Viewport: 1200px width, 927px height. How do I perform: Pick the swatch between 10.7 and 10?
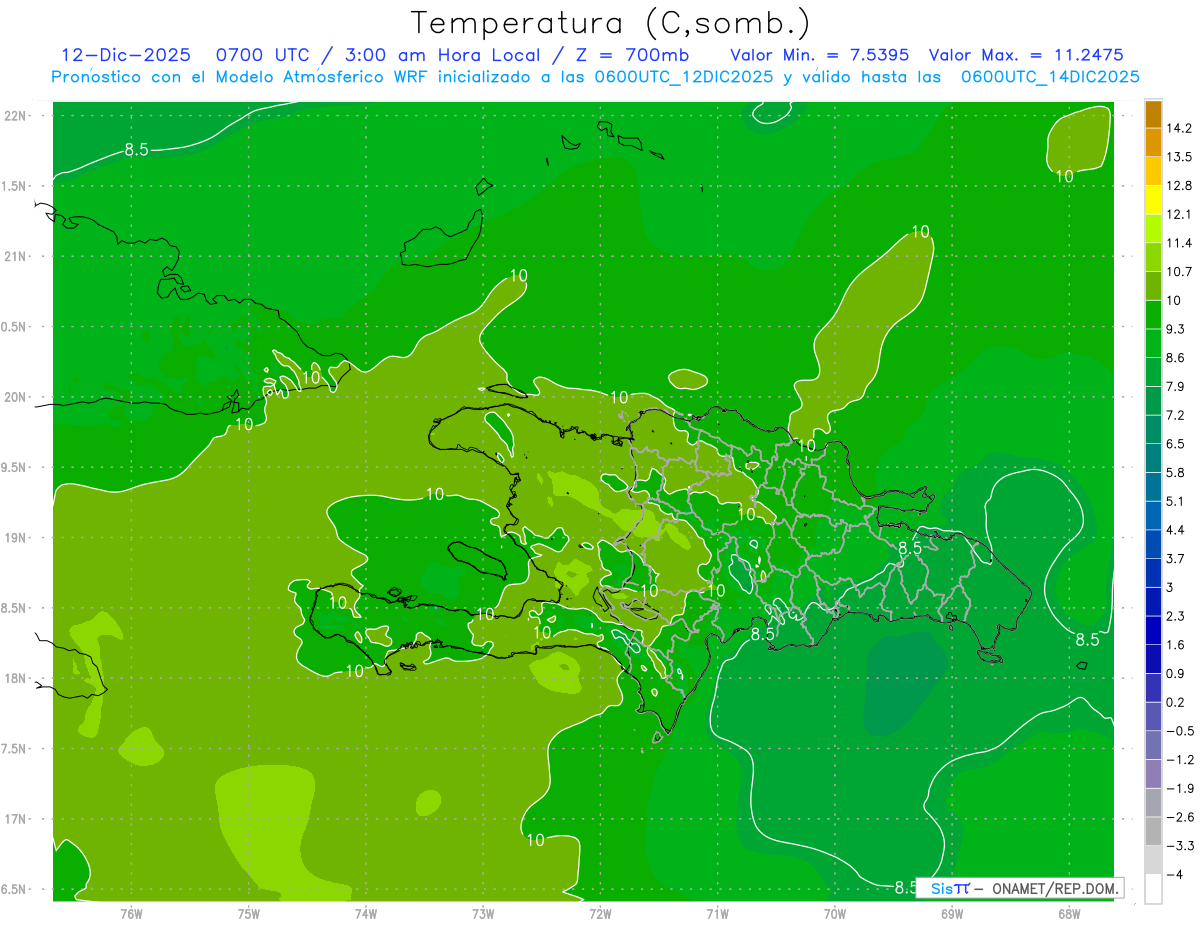tap(1153, 286)
